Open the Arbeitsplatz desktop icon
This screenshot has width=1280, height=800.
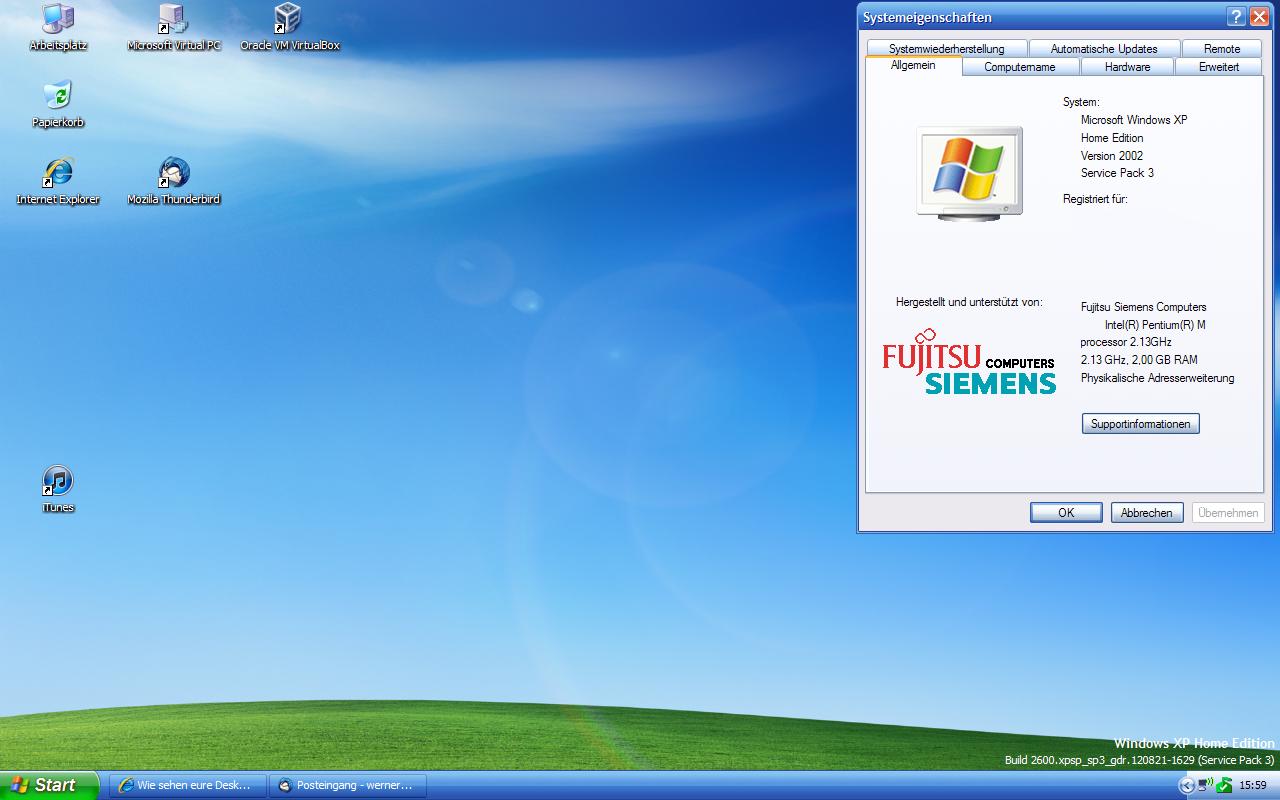coord(58,19)
